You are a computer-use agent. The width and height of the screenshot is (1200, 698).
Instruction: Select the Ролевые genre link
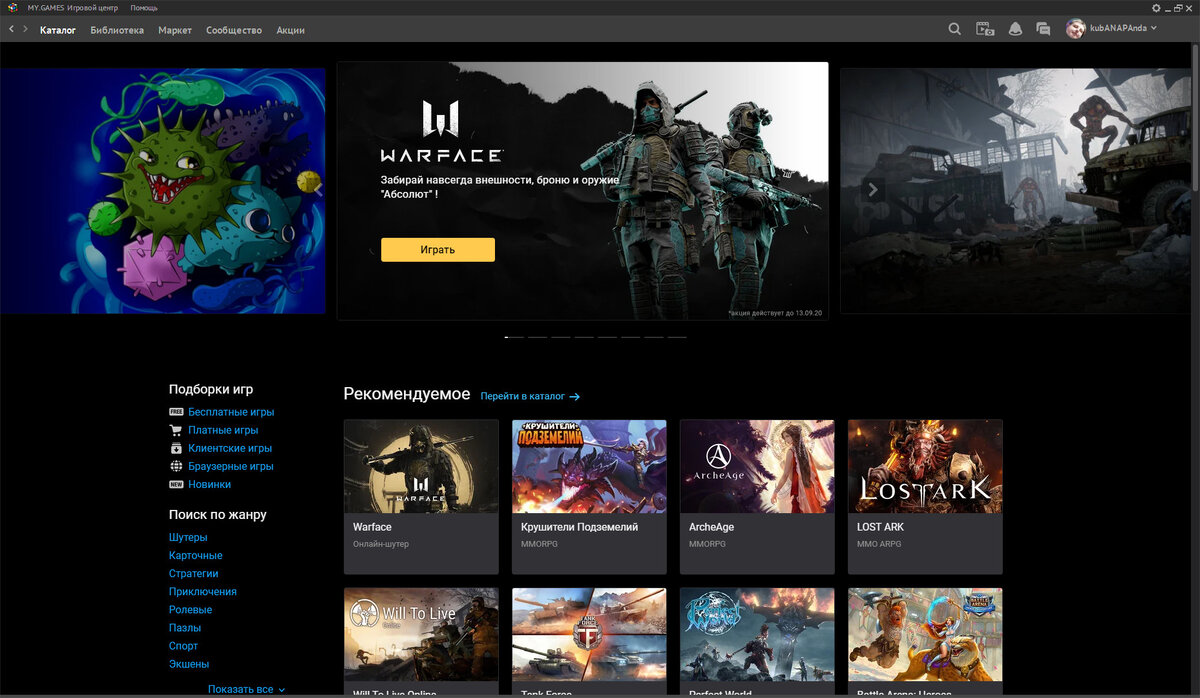coord(190,610)
